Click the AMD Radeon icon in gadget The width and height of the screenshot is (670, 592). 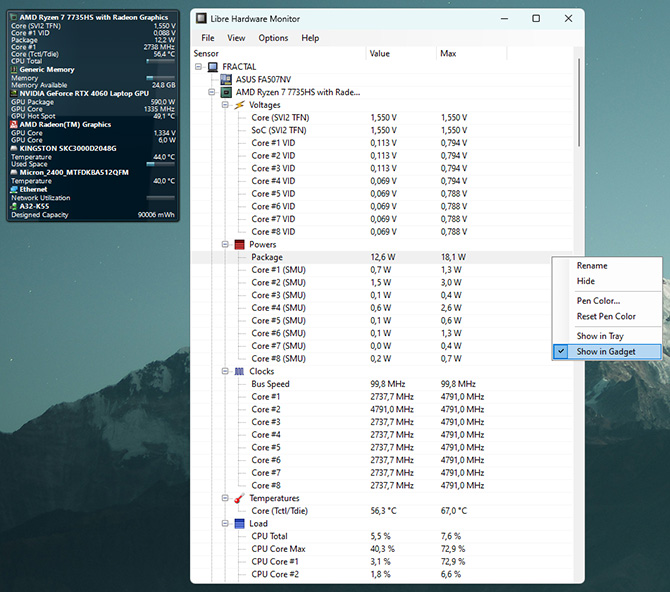14,124
